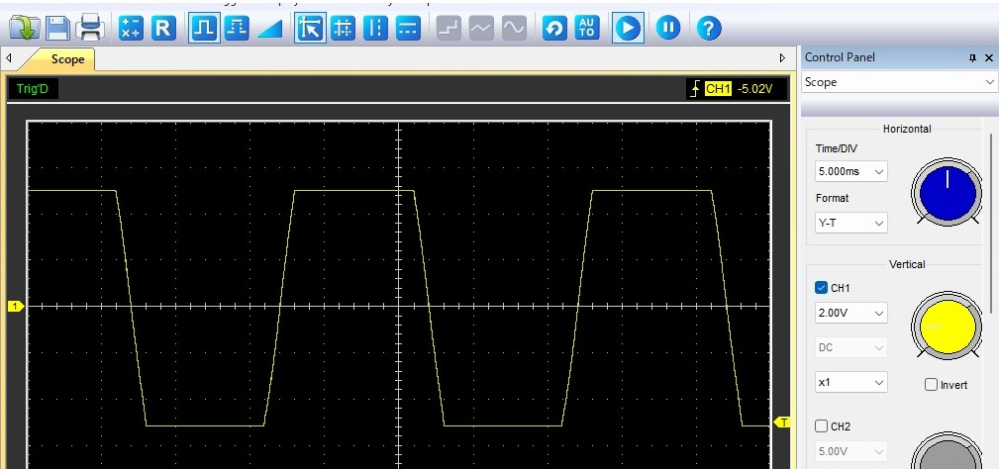Select the Scope tab
Screen dimensions: 999x469
pyautogui.click(x=68, y=59)
